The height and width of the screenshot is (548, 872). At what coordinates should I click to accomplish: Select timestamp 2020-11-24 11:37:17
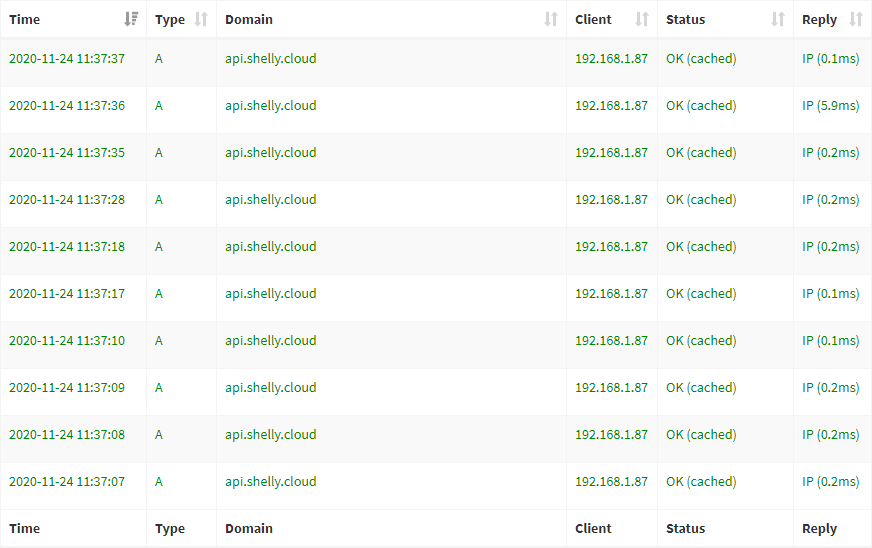tap(67, 294)
